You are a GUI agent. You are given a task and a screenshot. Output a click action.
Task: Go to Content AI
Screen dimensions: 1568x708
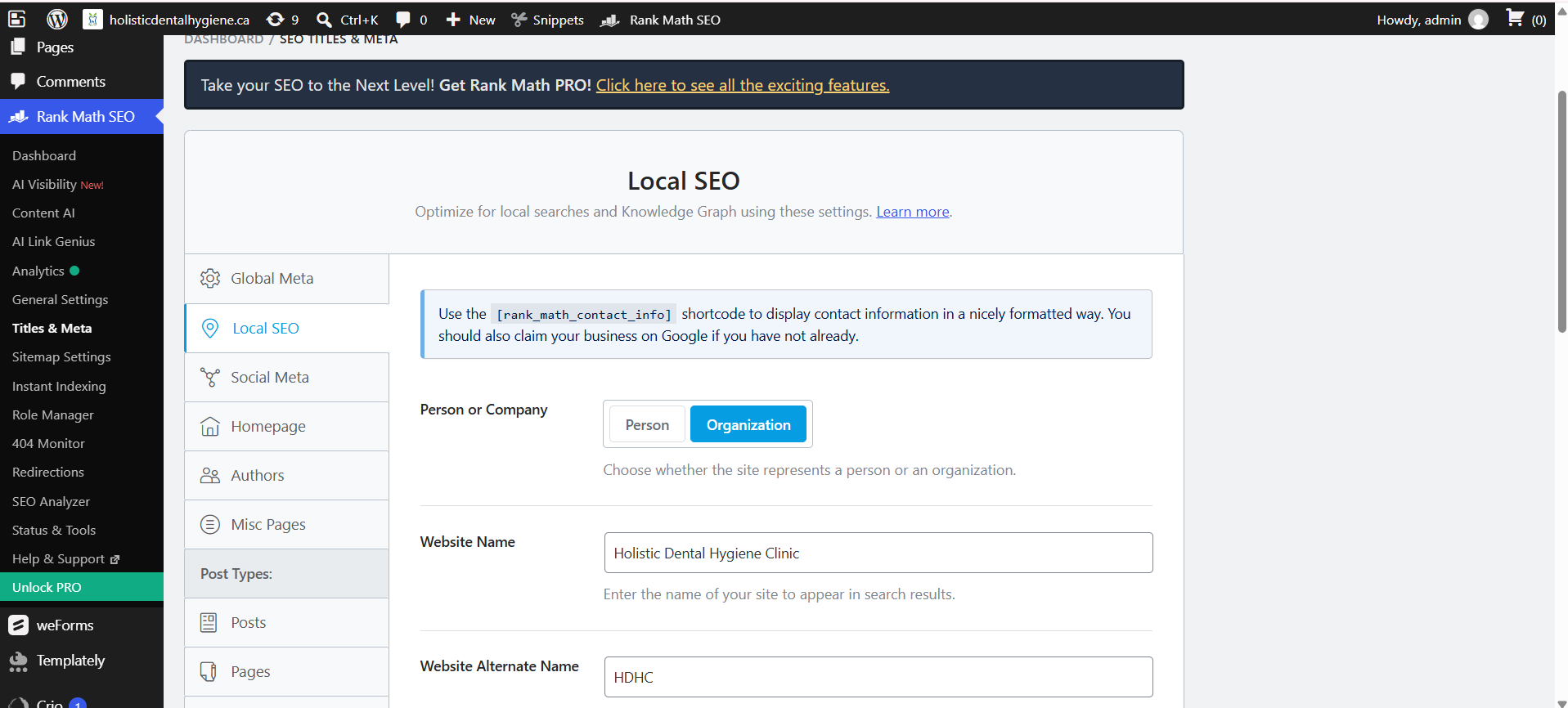[43, 213]
